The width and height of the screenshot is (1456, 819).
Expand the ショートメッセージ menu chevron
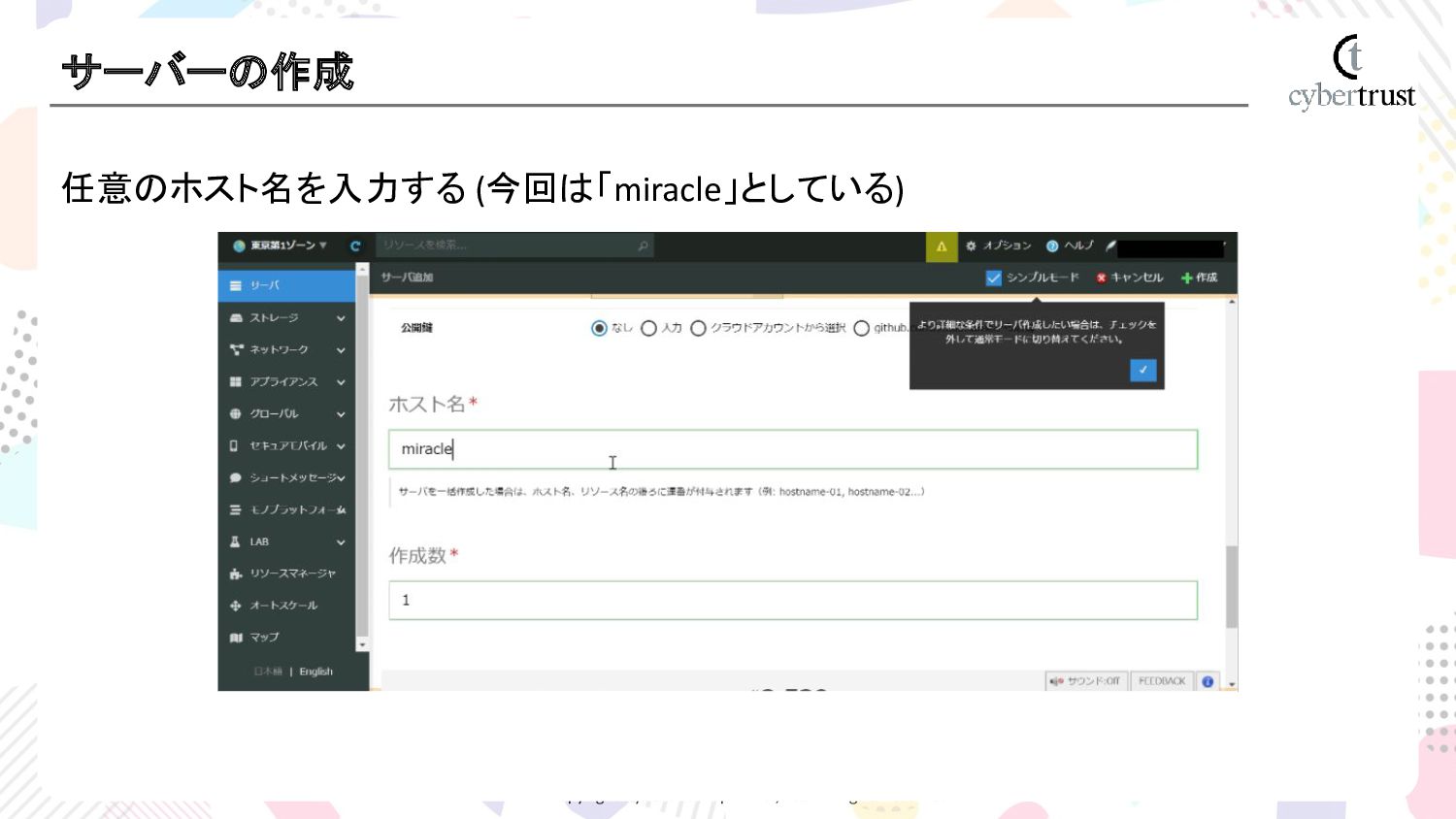341,478
